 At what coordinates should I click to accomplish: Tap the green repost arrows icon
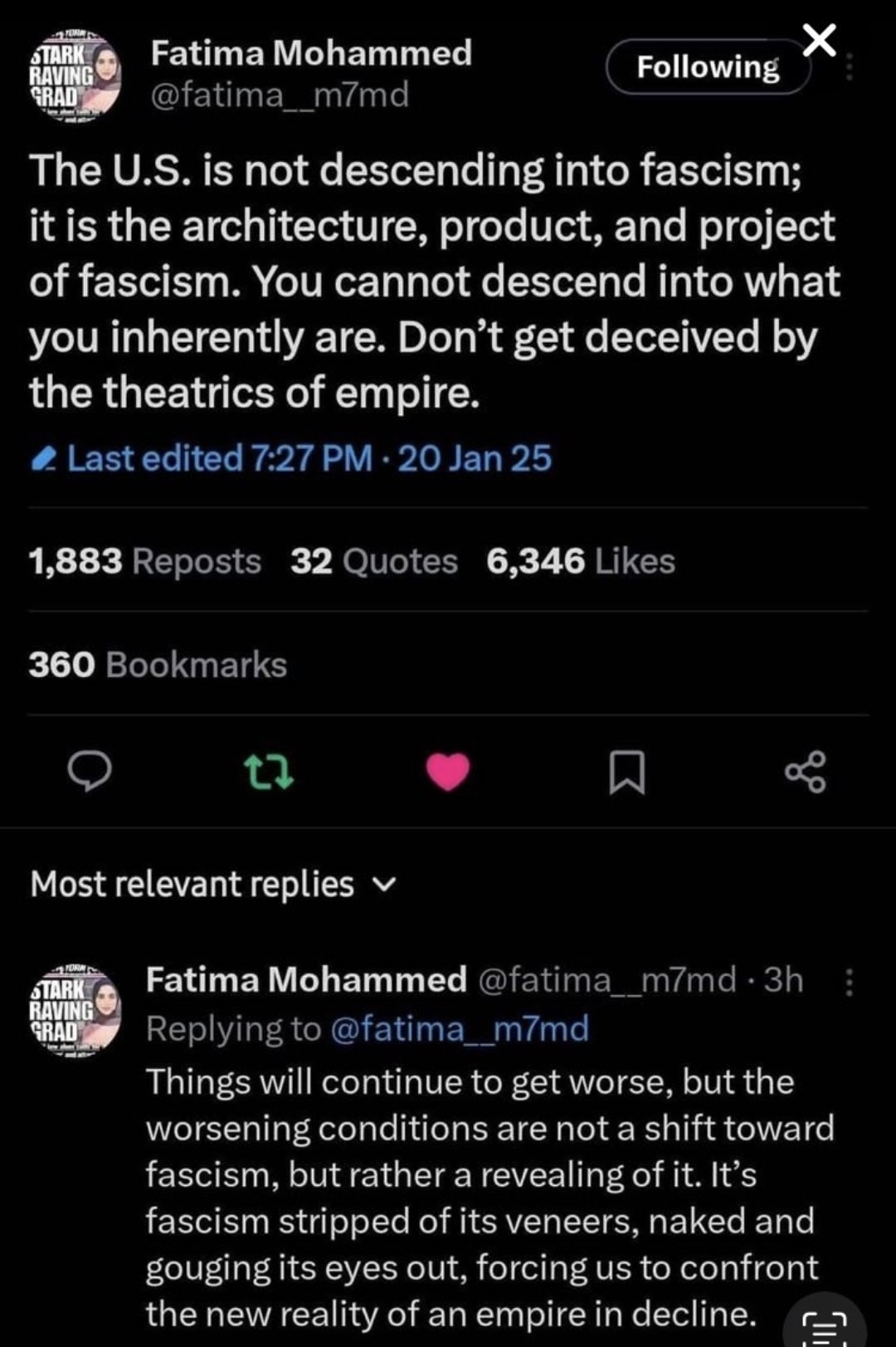269,772
